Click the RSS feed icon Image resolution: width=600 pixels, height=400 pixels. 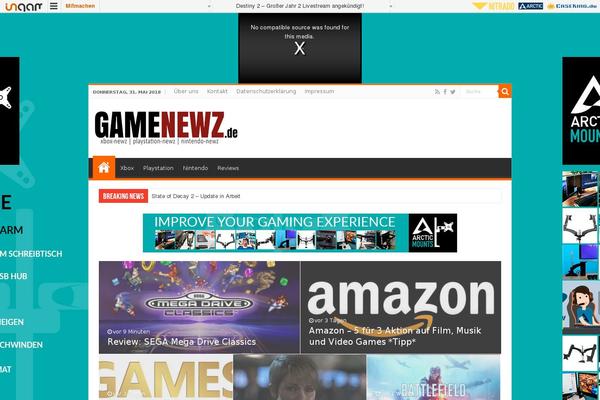coord(437,92)
